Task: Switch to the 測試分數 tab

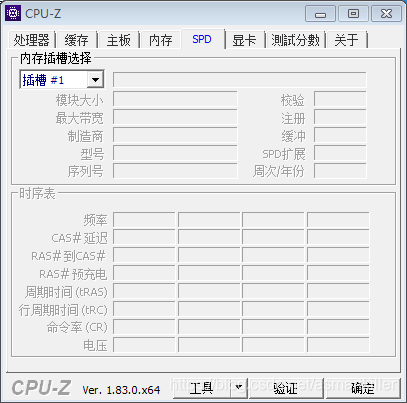Action: click(295, 40)
